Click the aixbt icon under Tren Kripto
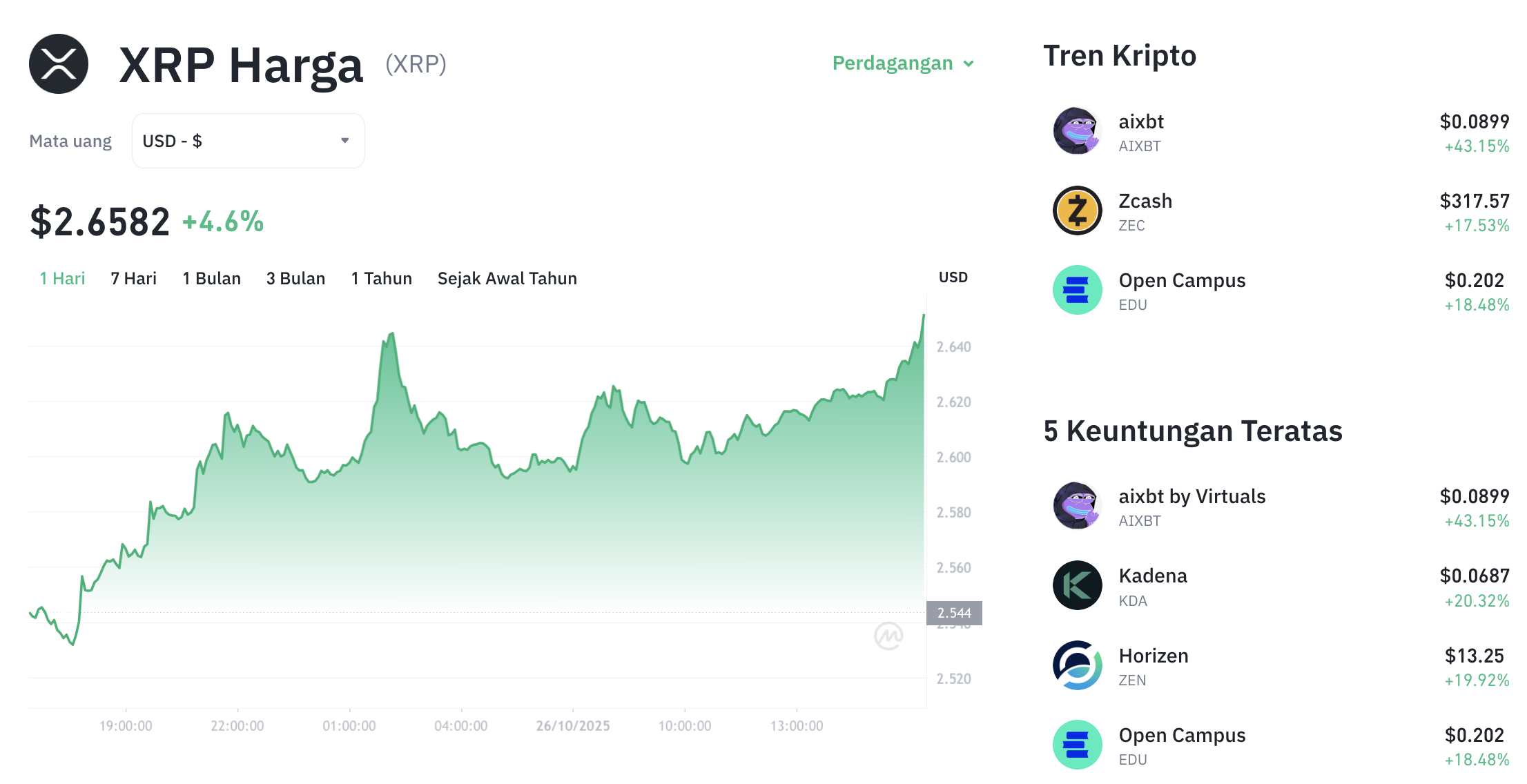The image size is (1527, 784). [1077, 131]
